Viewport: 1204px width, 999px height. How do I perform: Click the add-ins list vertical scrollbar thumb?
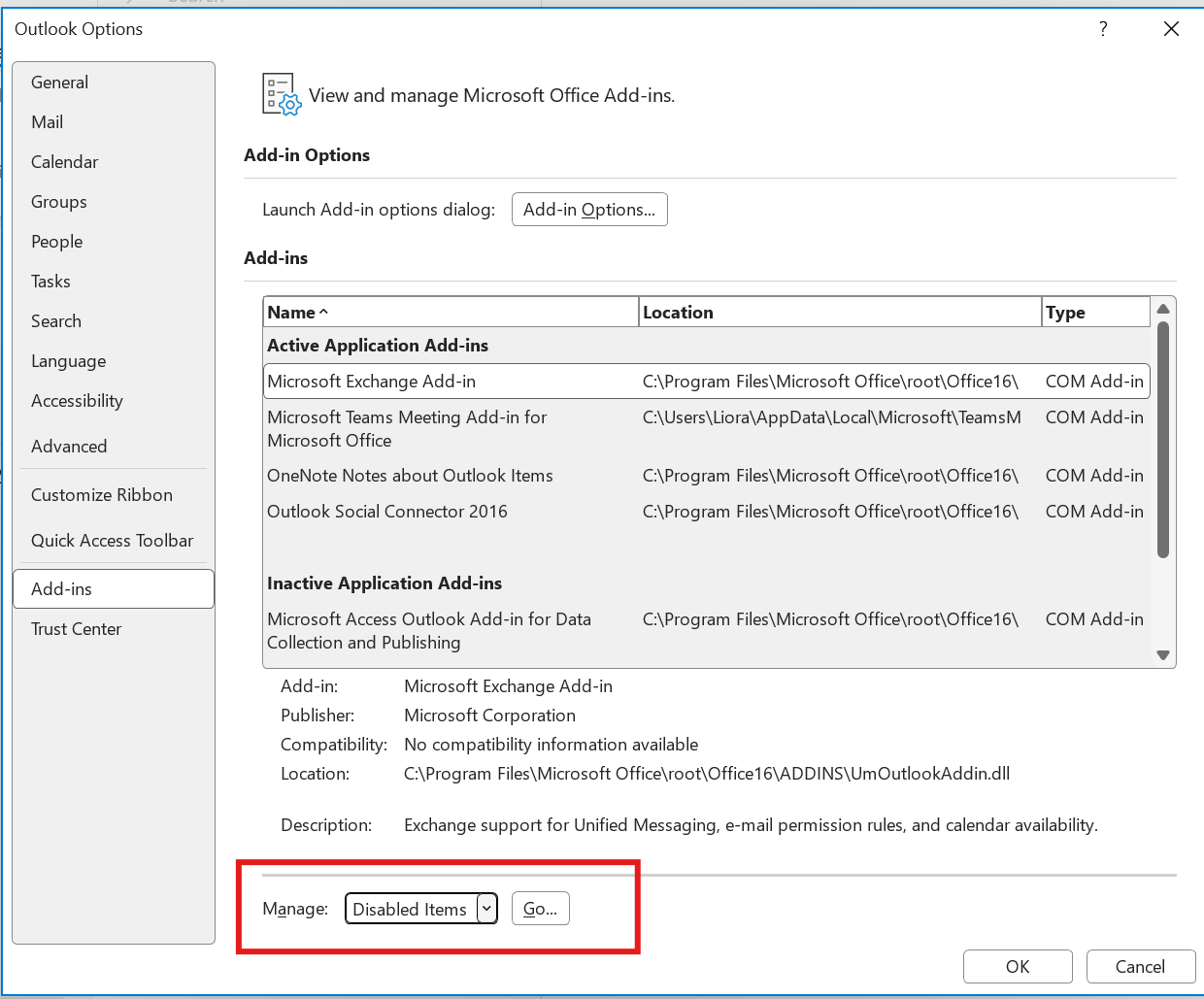[x=1163, y=440]
